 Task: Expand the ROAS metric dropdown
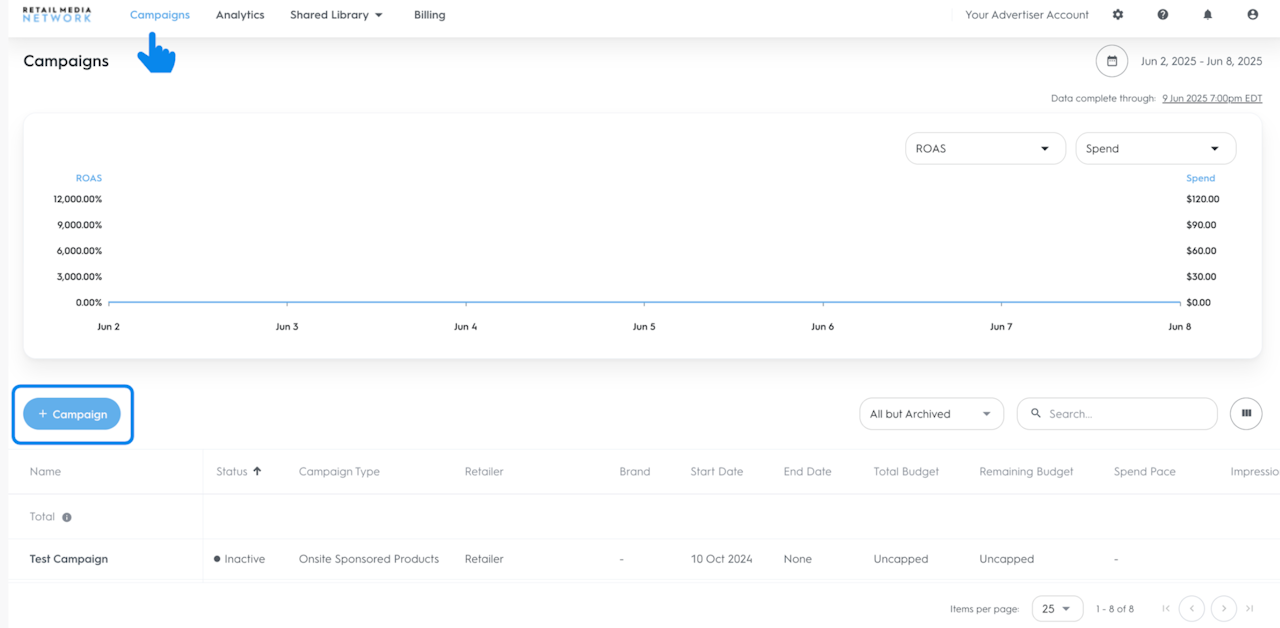pyautogui.click(x=984, y=148)
